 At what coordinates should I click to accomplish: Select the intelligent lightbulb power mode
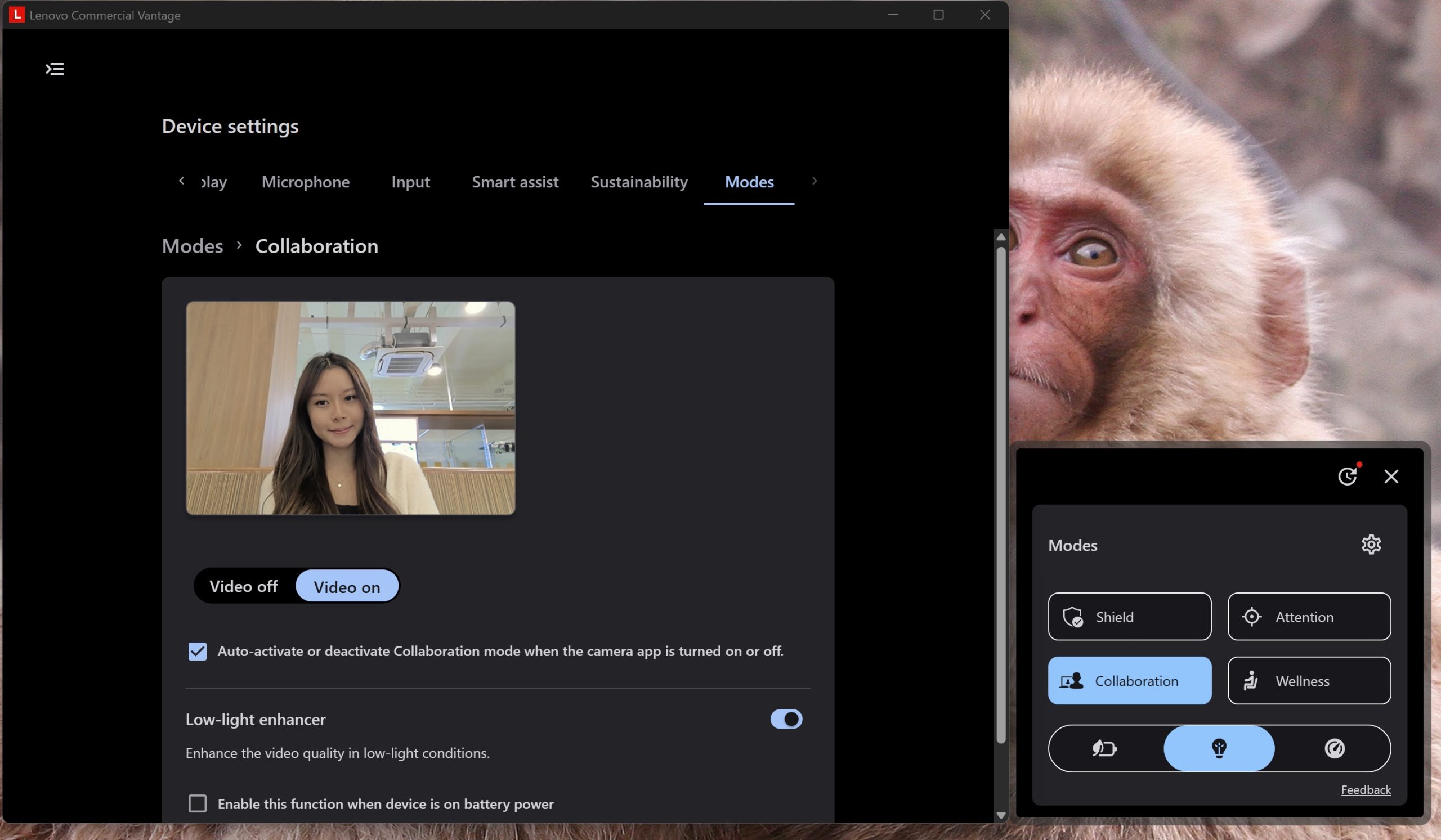point(1219,748)
